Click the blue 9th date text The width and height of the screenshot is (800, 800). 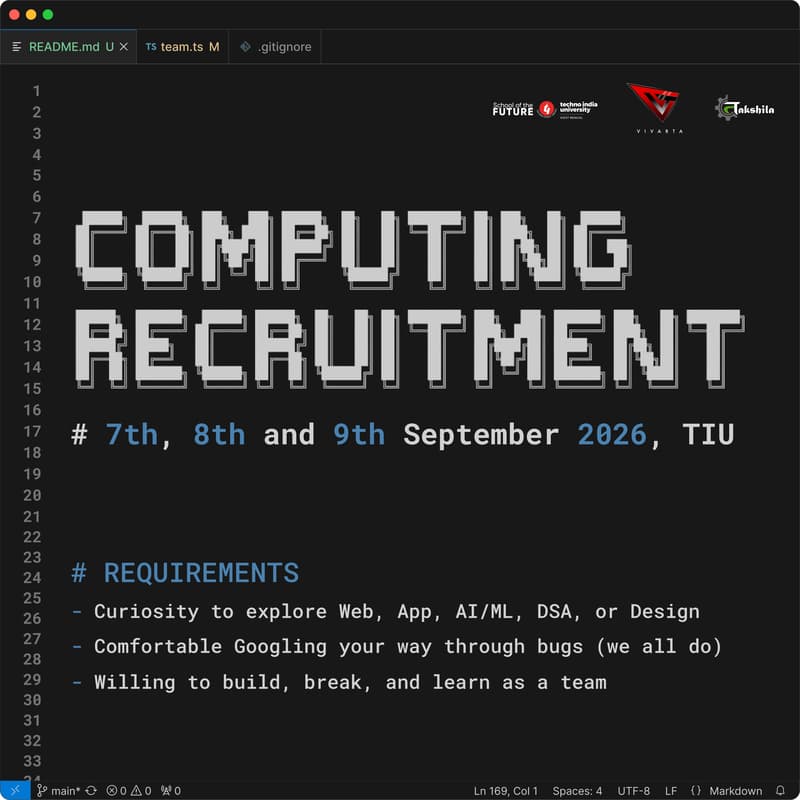tap(359, 435)
